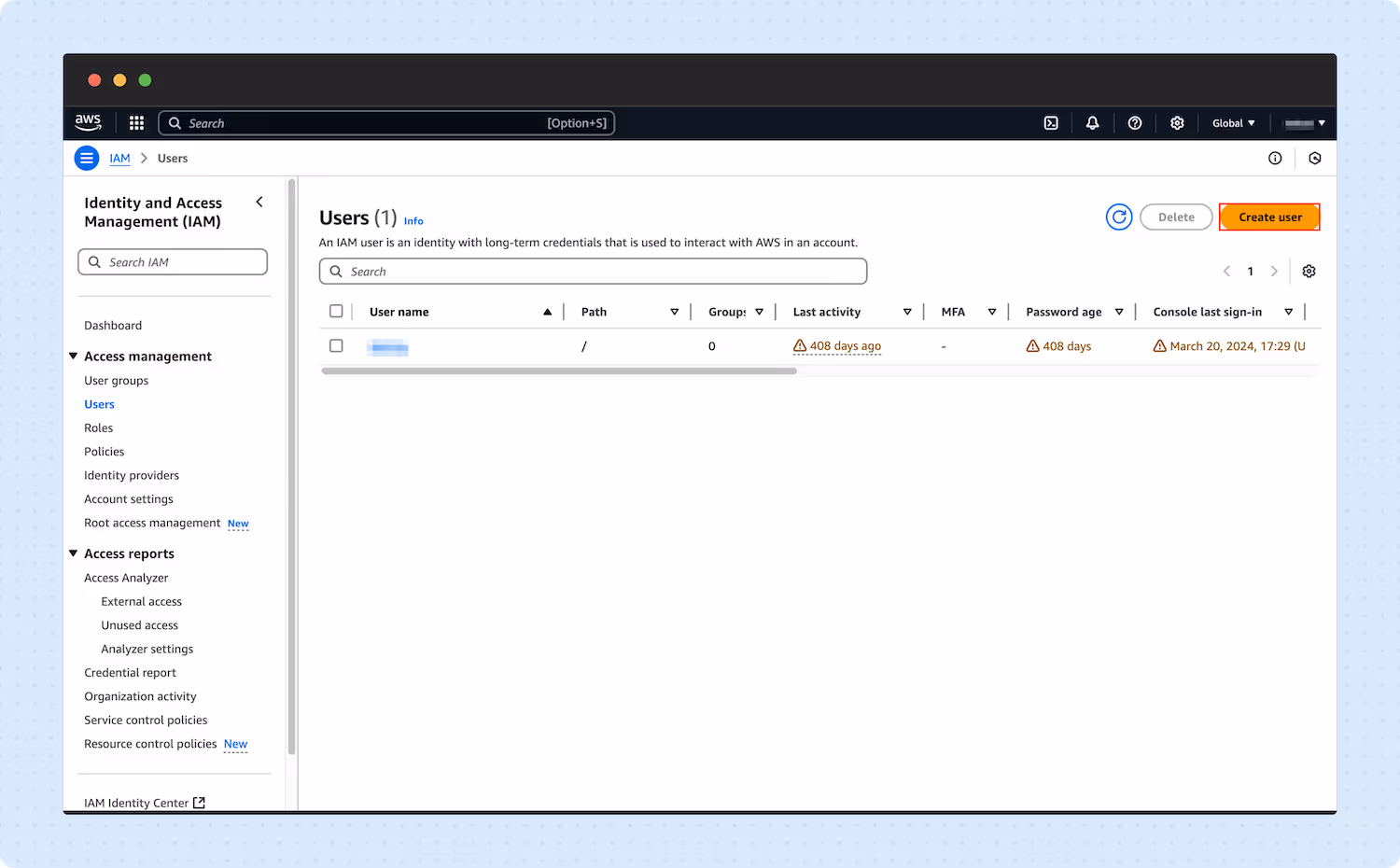
Task: Open the CloudShell terminal icon
Action: [1051, 122]
